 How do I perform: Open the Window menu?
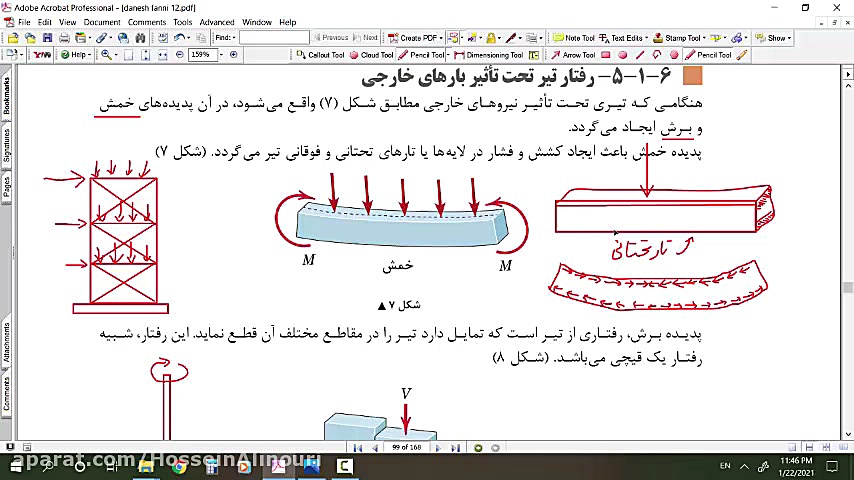click(257, 22)
